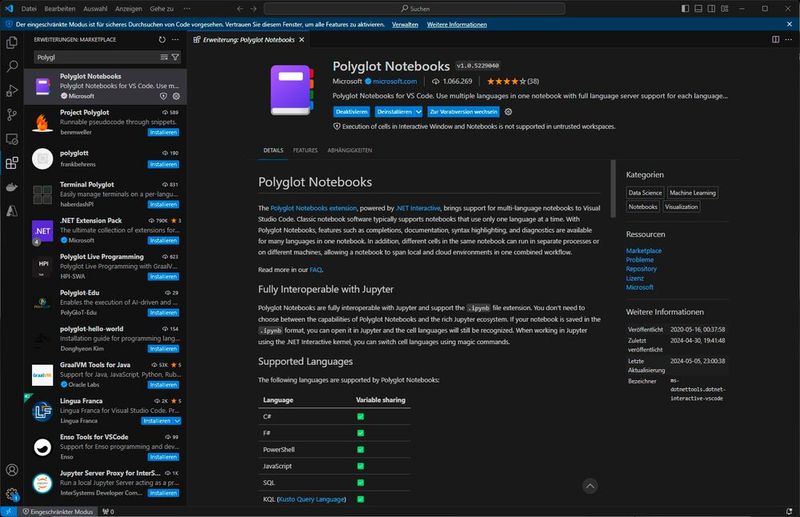Click workspace trust shield on Polyglot Notebooks item
This screenshot has height=517, width=800.
coord(163,96)
